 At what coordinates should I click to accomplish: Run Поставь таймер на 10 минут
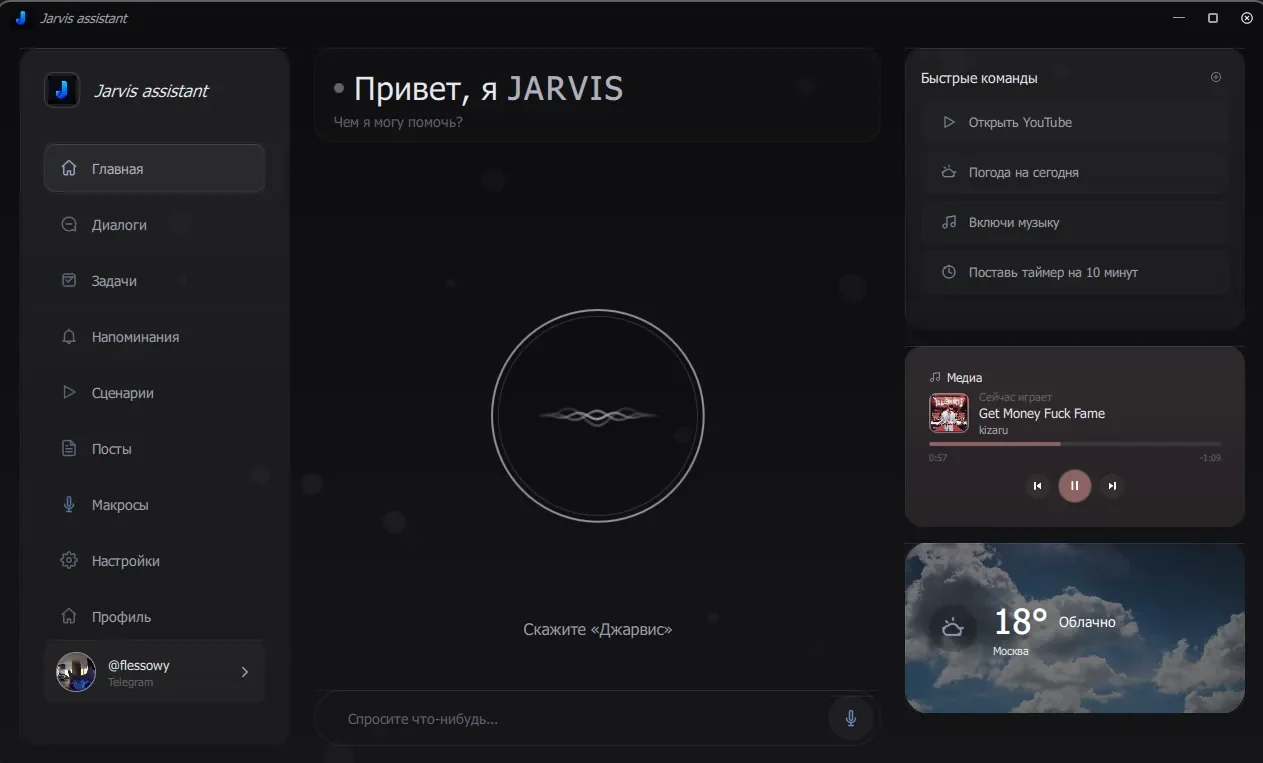click(x=1075, y=272)
